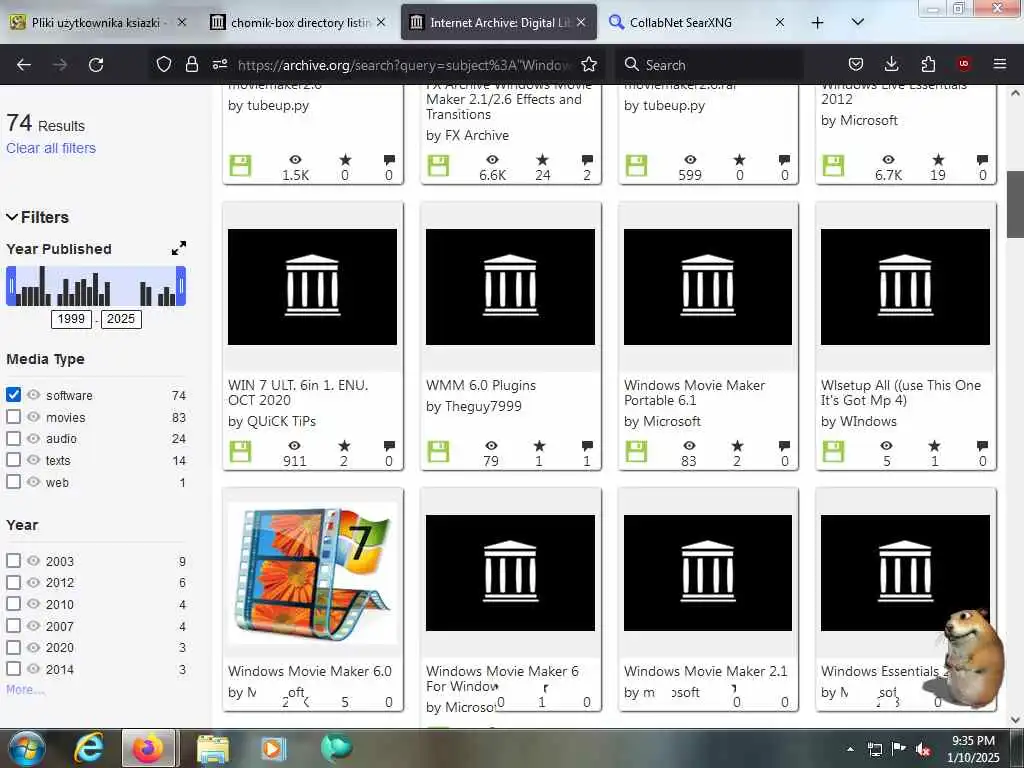Screen dimensions: 1024x768
Task: Switch to Pliki użytkownika ksiazki tab
Action: [98, 22]
